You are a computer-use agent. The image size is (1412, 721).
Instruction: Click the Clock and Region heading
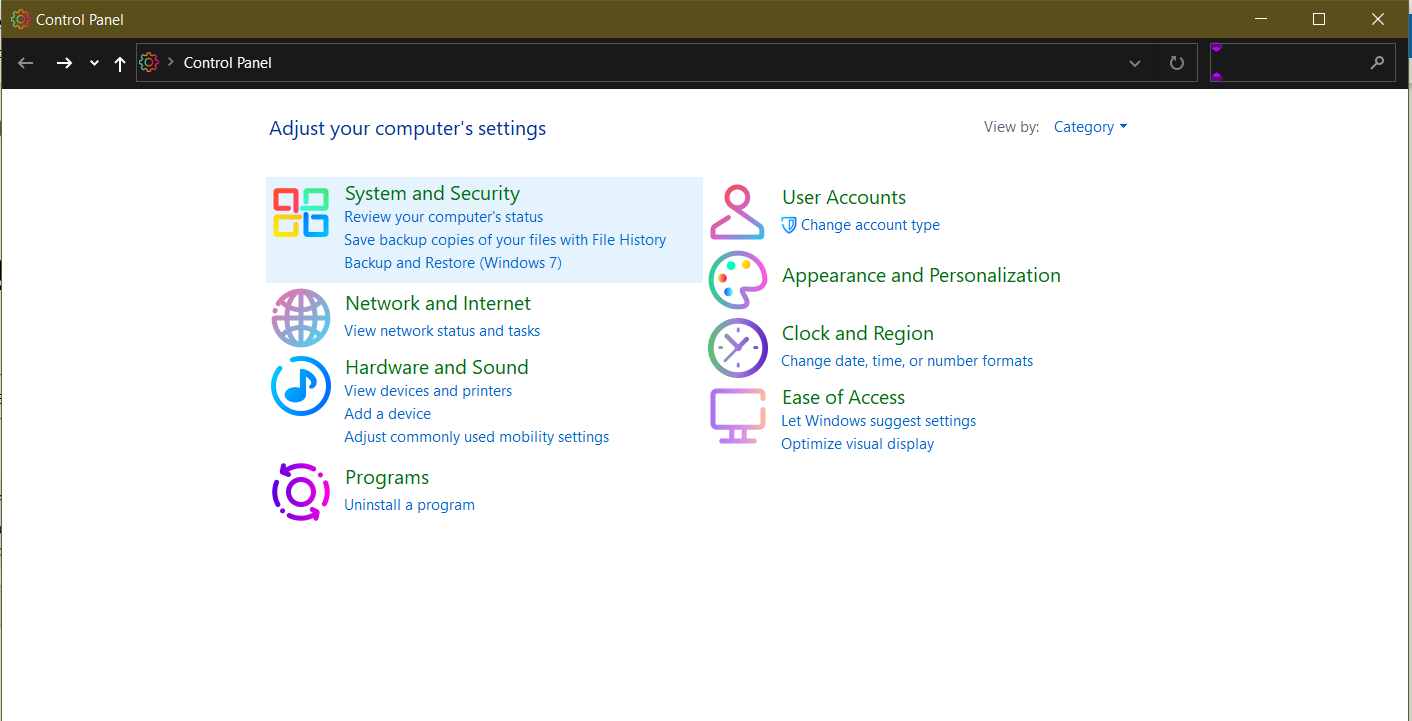pyautogui.click(x=858, y=334)
